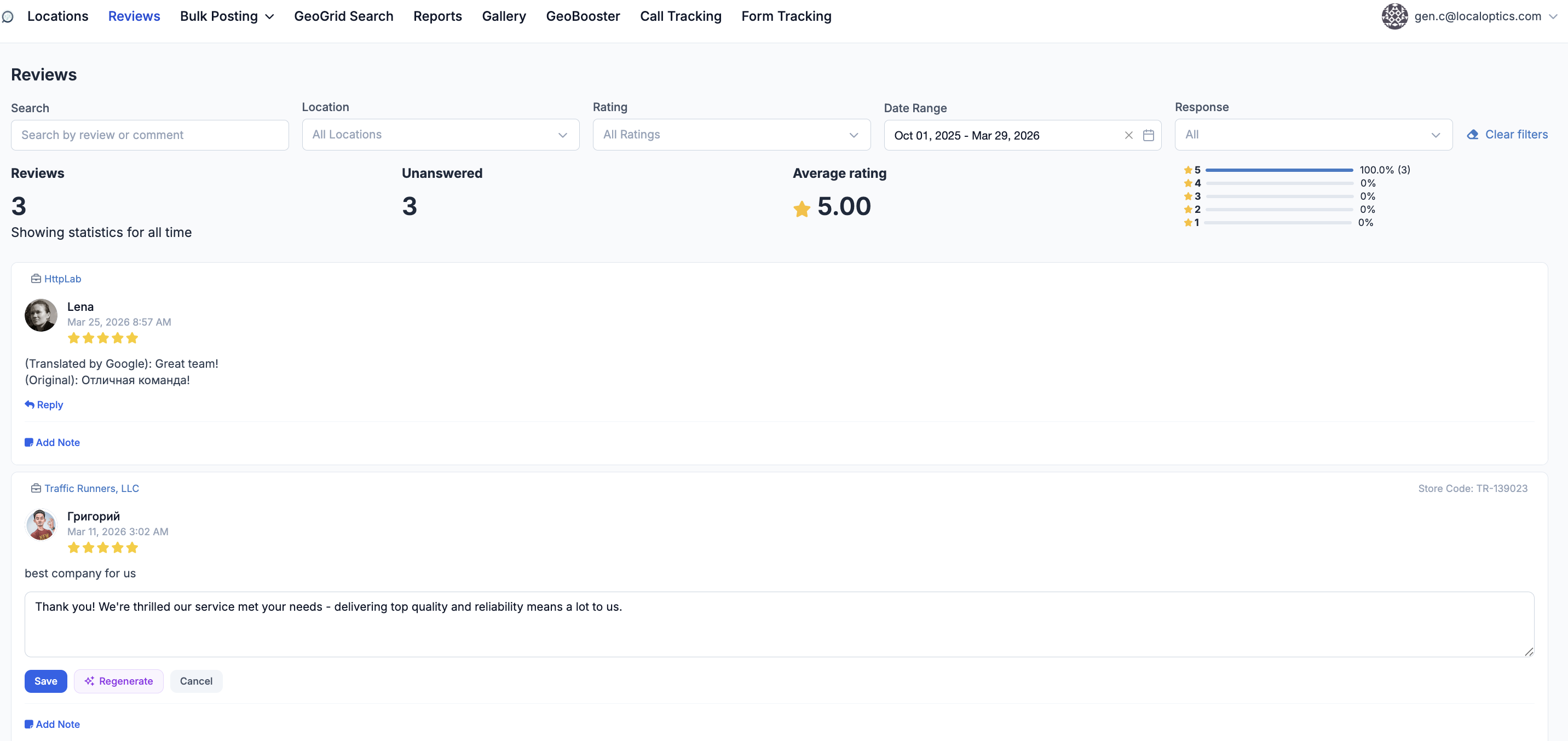The image size is (1568, 741).
Task: Click the user avatar icon at top right
Action: [x=1394, y=16]
